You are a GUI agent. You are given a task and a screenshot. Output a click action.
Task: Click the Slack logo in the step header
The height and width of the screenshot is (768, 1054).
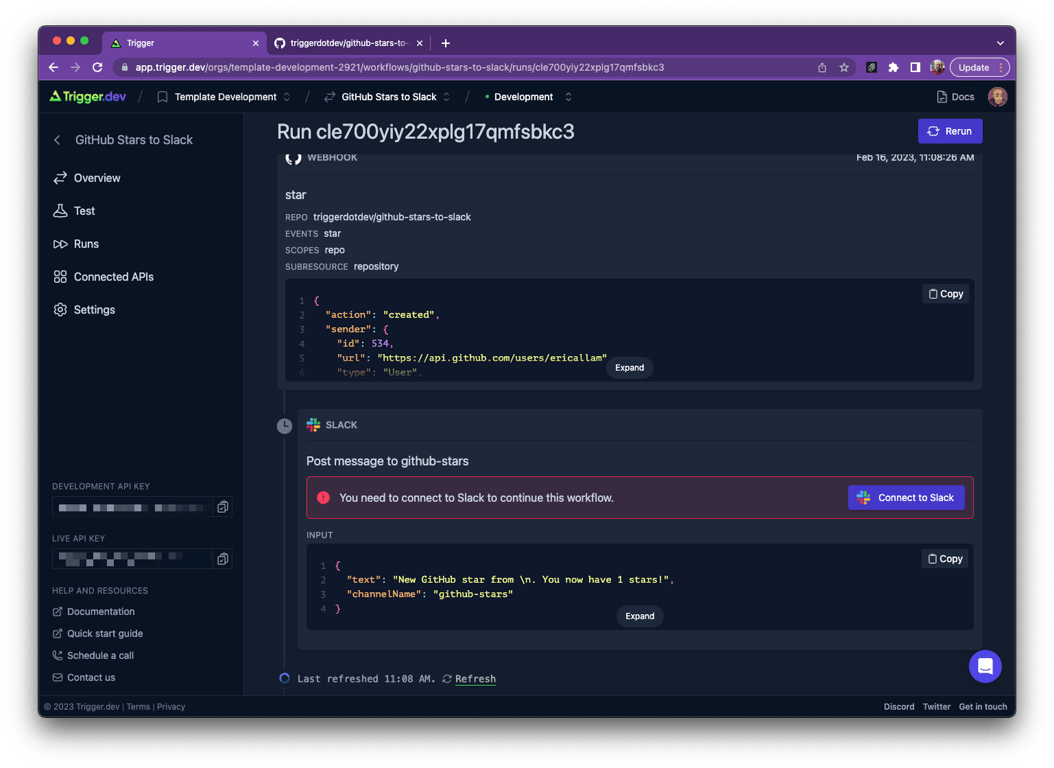[x=313, y=425]
